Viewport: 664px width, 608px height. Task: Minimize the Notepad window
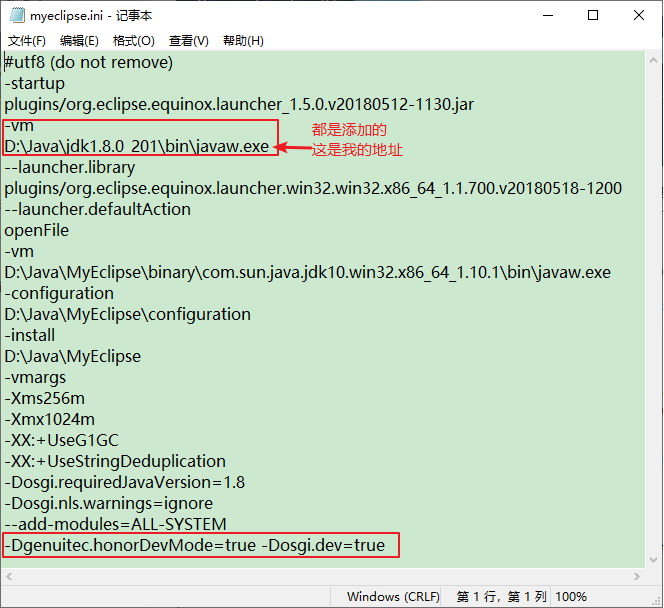[x=548, y=15]
